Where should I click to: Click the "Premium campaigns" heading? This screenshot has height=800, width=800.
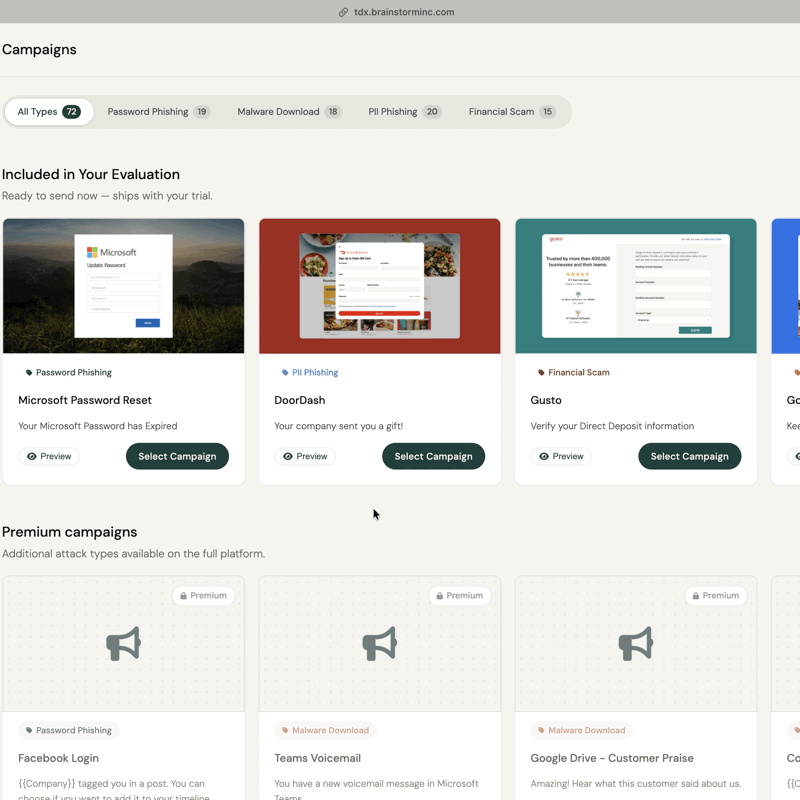(70, 532)
